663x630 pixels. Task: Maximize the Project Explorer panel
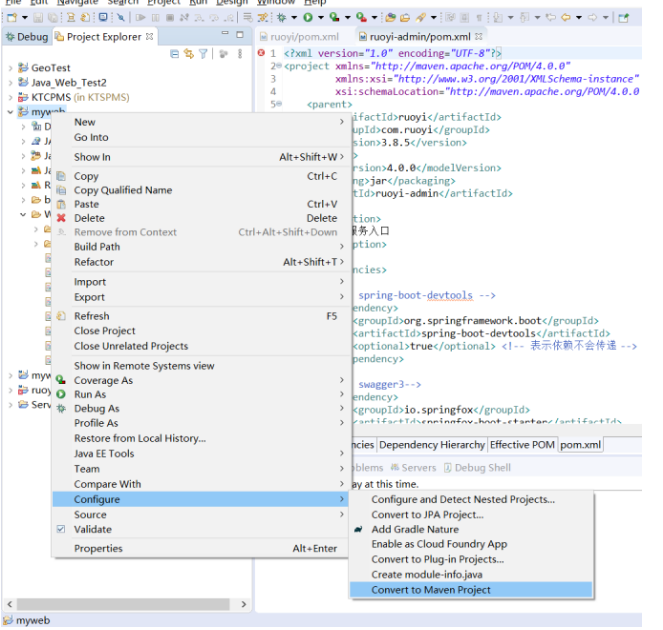click(240, 35)
